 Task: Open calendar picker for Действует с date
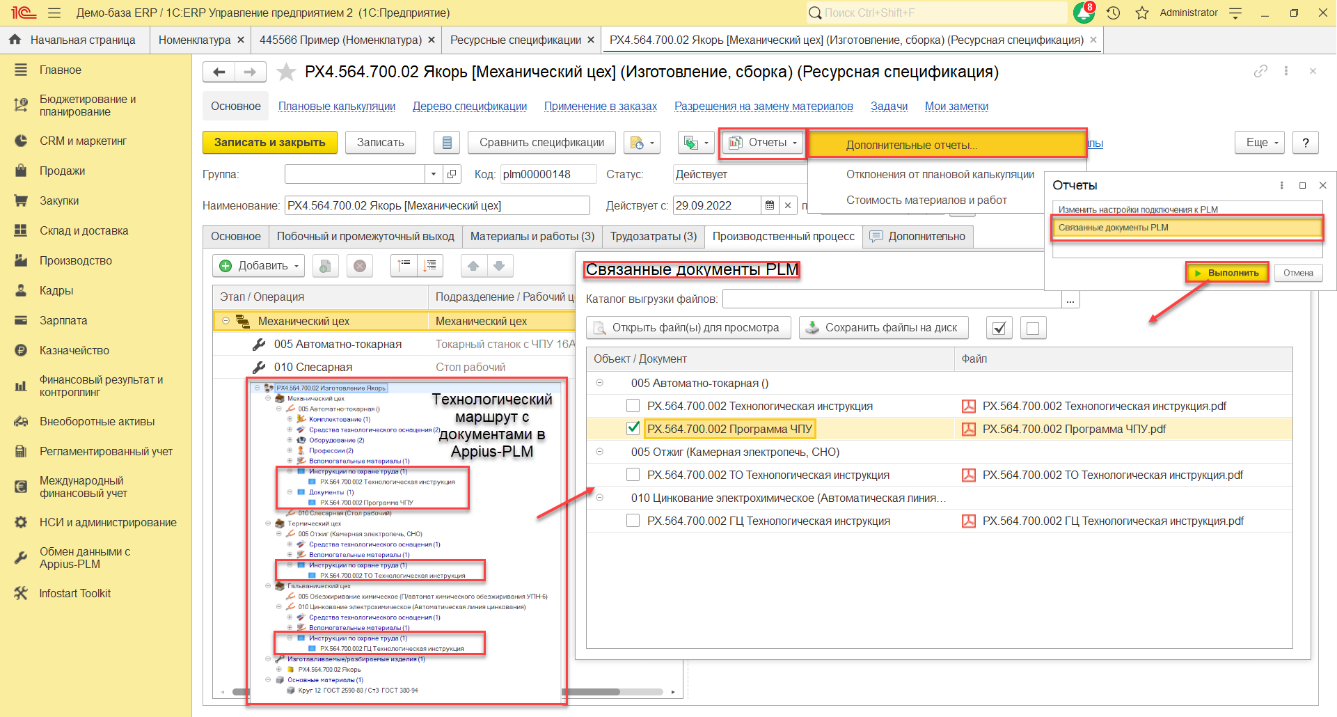(x=769, y=205)
